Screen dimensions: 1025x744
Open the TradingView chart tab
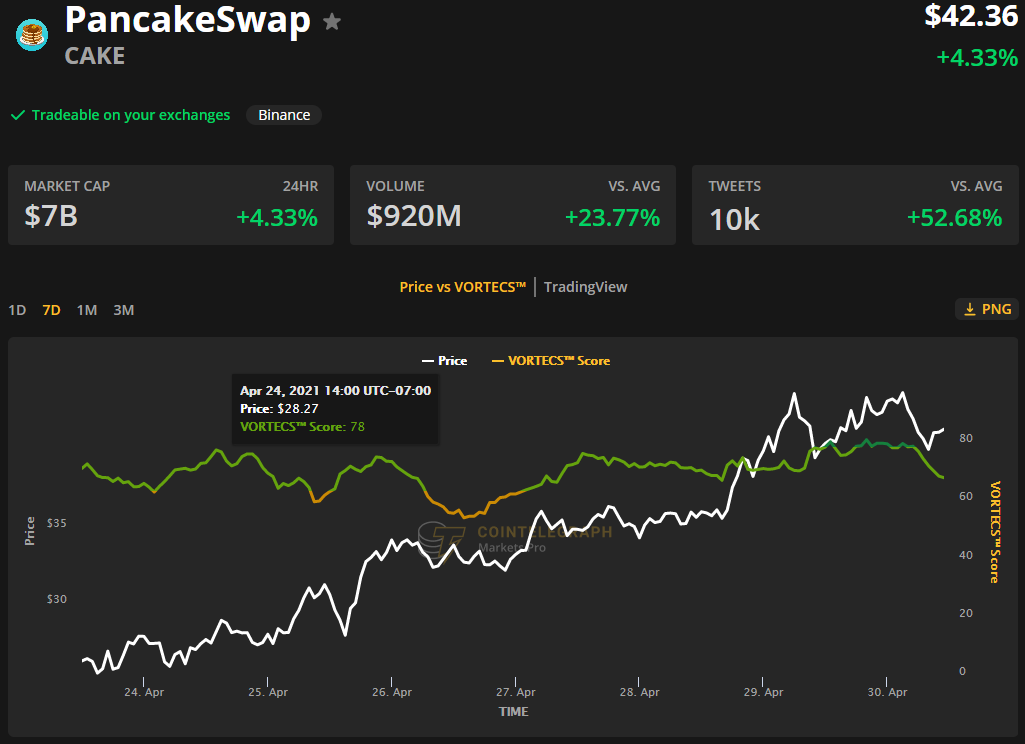click(x=585, y=287)
